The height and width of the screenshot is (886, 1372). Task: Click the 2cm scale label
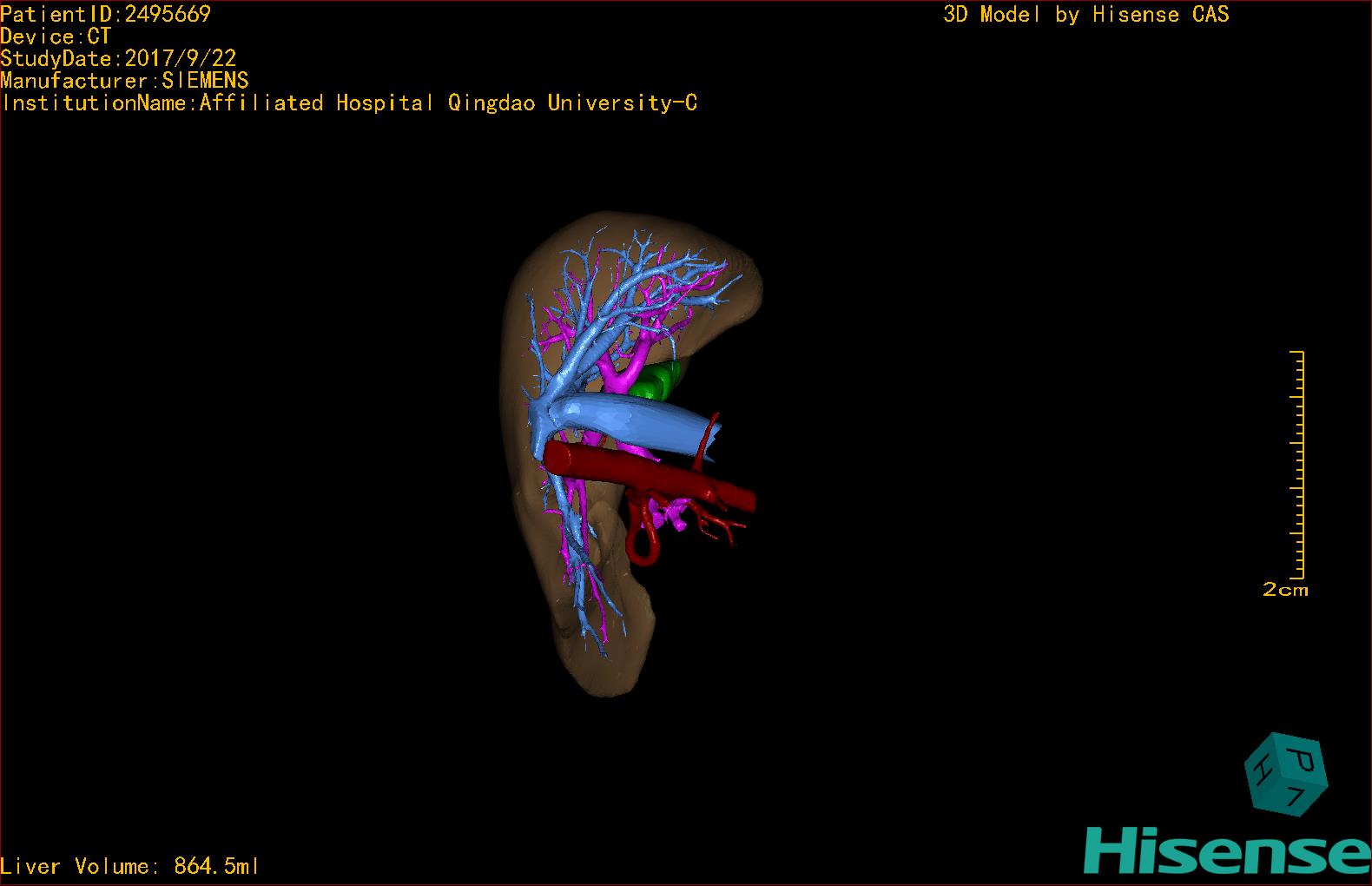(1285, 590)
